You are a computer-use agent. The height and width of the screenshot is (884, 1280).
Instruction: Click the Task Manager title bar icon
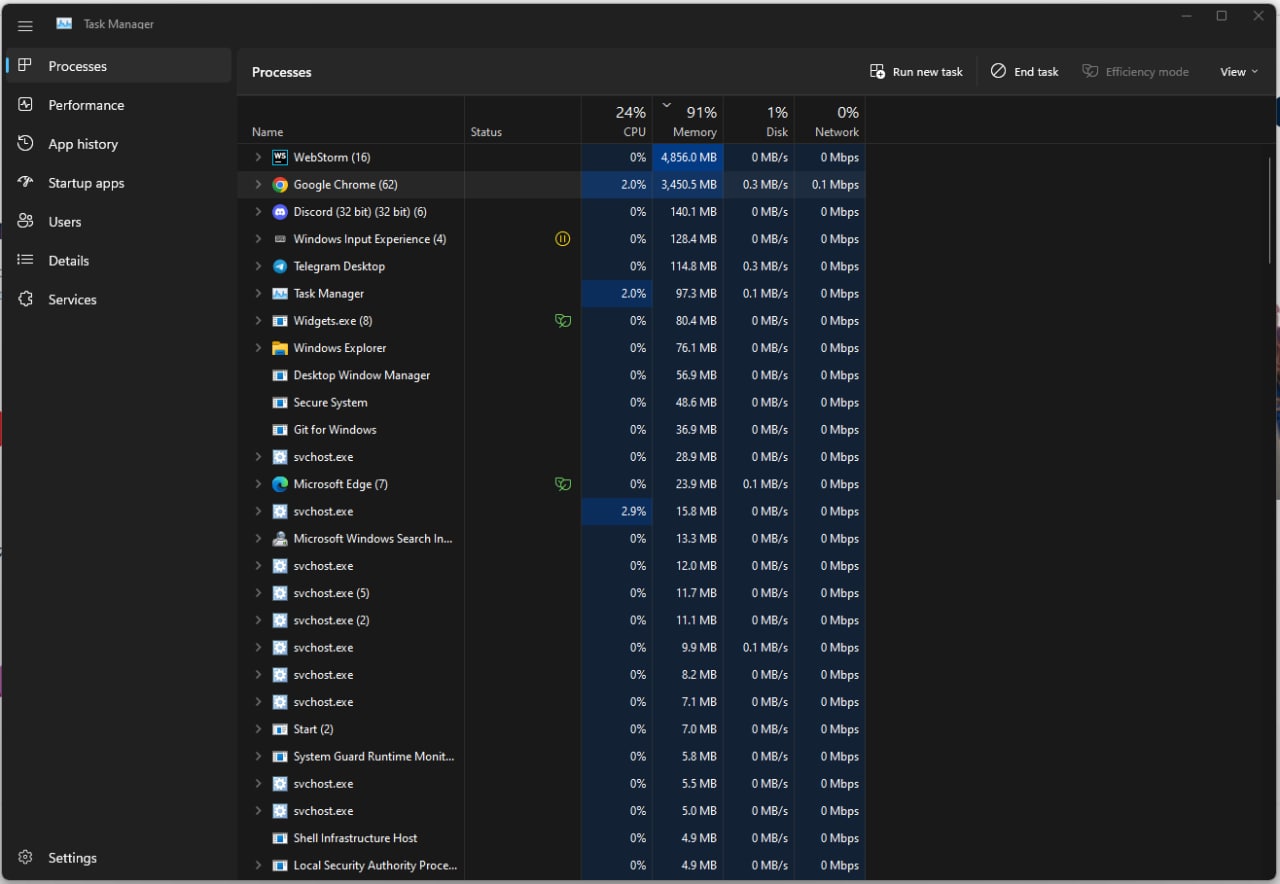coord(64,23)
